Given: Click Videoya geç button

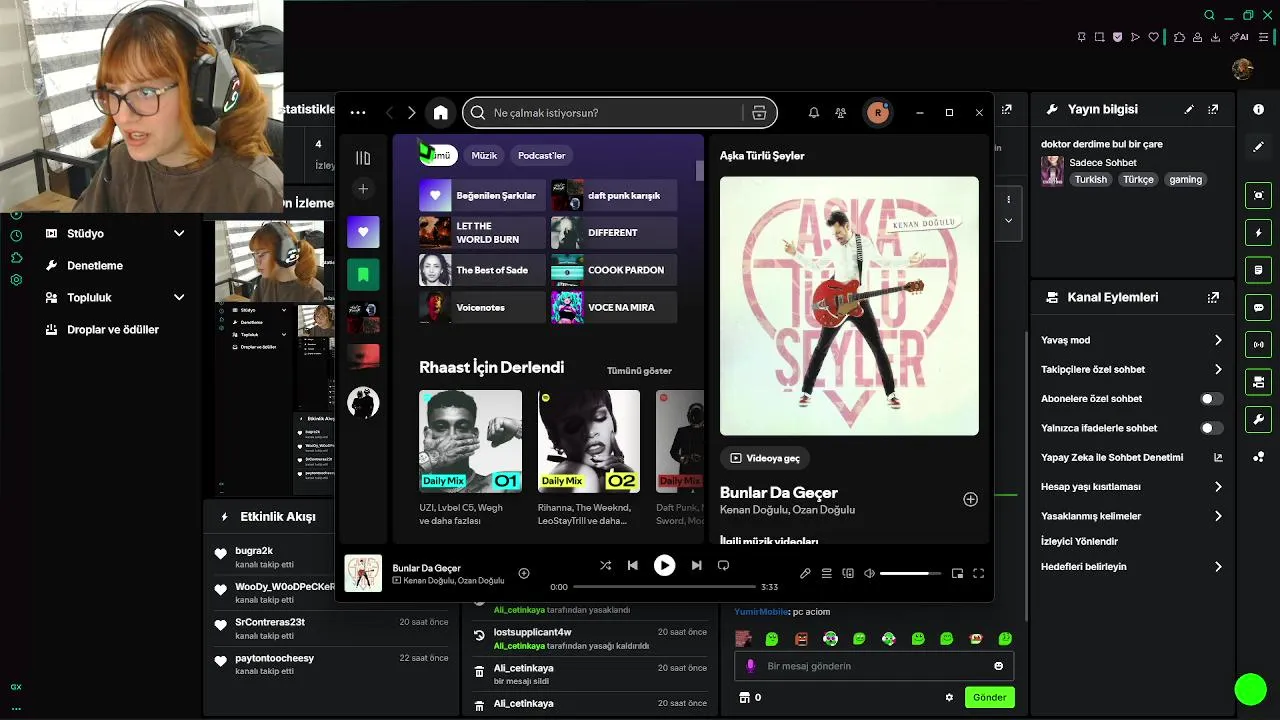Looking at the screenshot, I should click(x=765, y=458).
